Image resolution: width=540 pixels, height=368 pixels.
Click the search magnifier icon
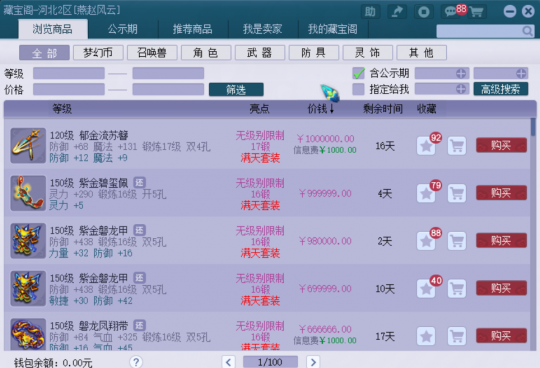[x=527, y=31]
